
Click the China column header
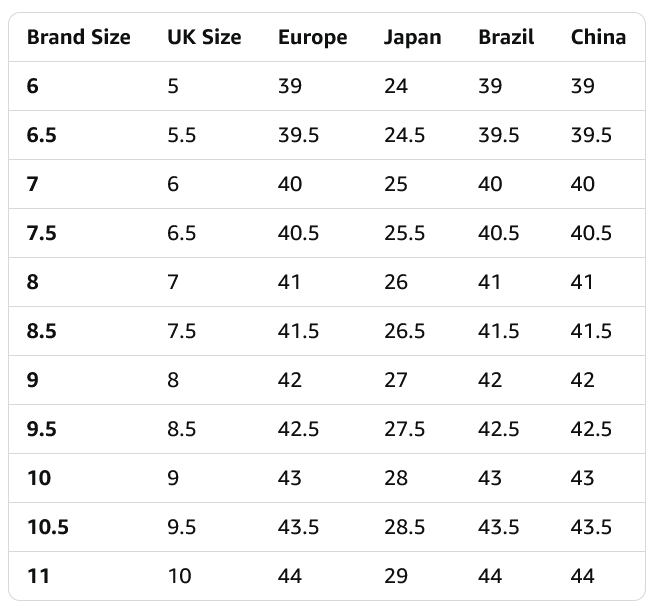click(598, 38)
